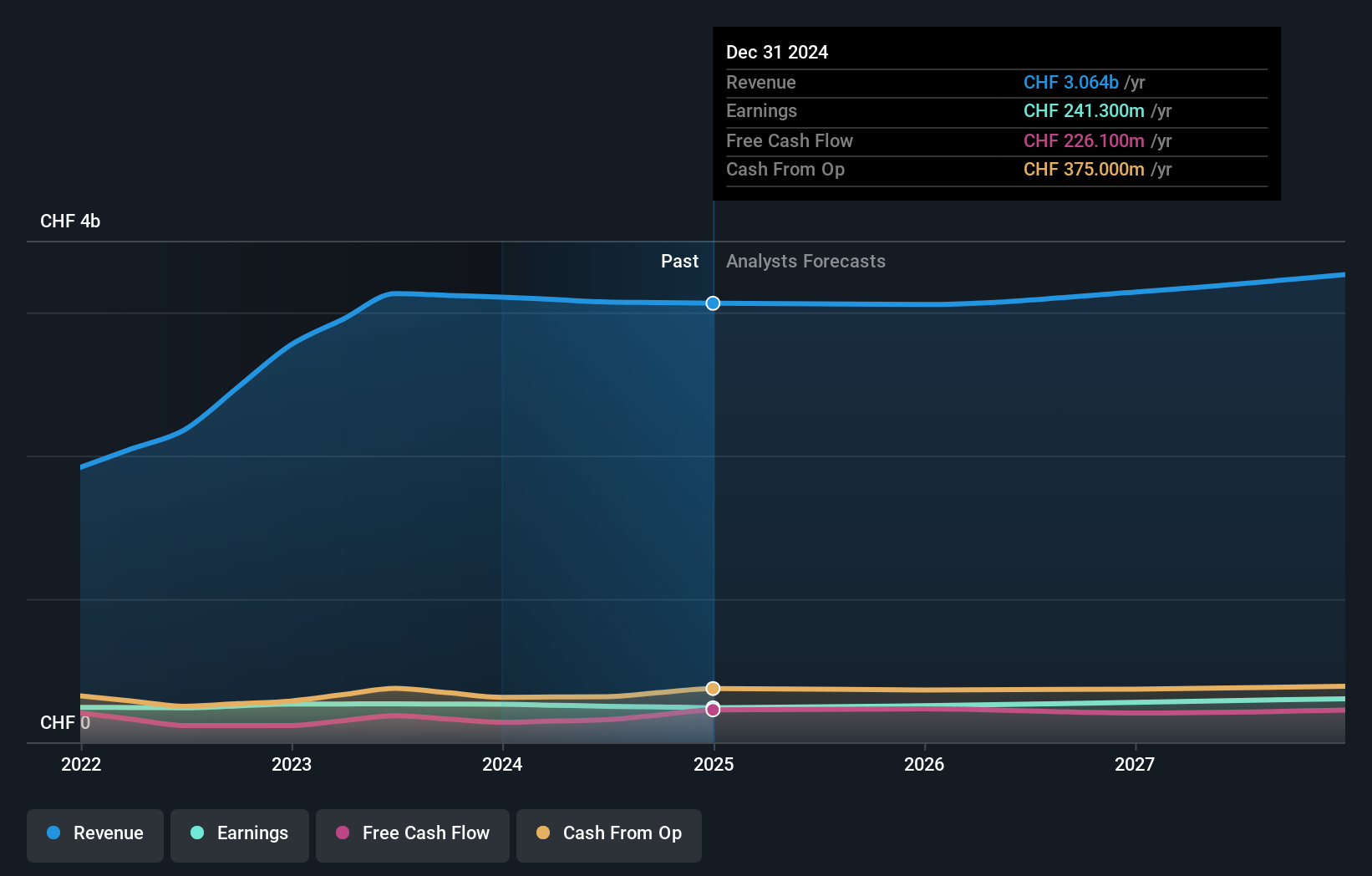Click the orange Cash From Op legend dot
This screenshot has width=1372, height=876.
543,833
